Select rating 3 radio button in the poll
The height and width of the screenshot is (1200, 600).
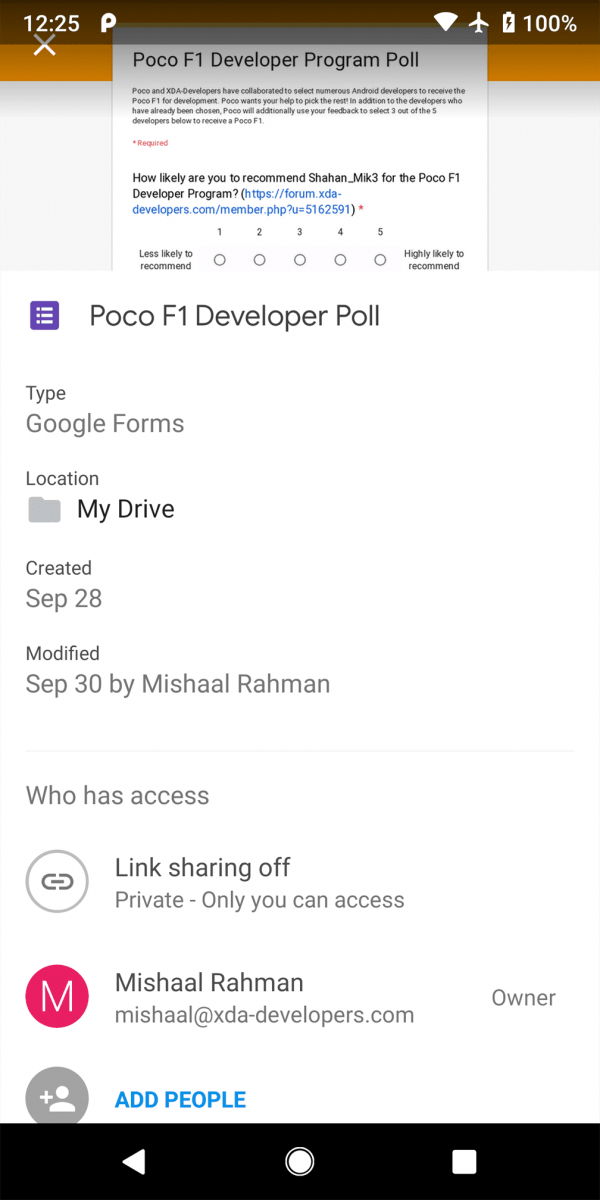pyautogui.click(x=299, y=259)
